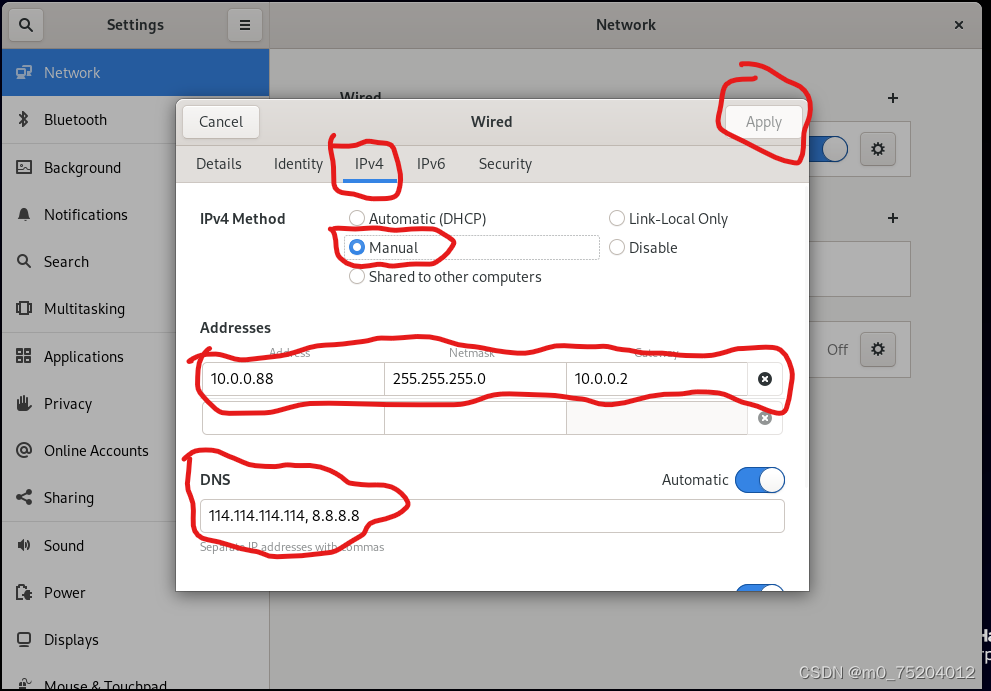This screenshot has width=991, height=691.
Task: Select the Manual IPv4 method
Action: coord(357,247)
